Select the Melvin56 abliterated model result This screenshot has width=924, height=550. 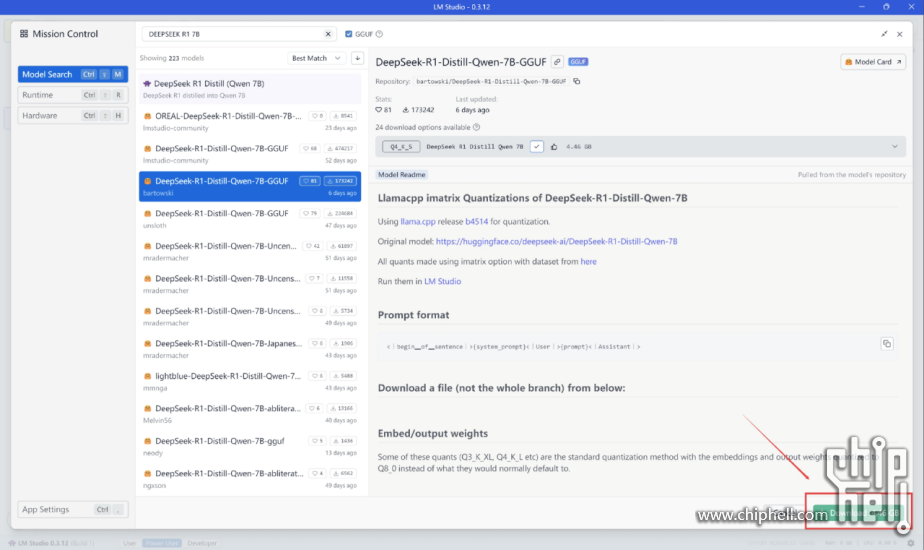tap(250, 414)
